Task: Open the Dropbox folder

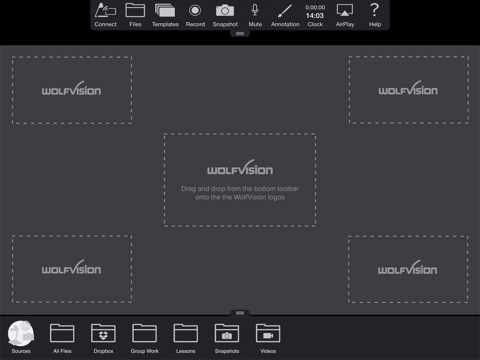Action: tap(103, 338)
